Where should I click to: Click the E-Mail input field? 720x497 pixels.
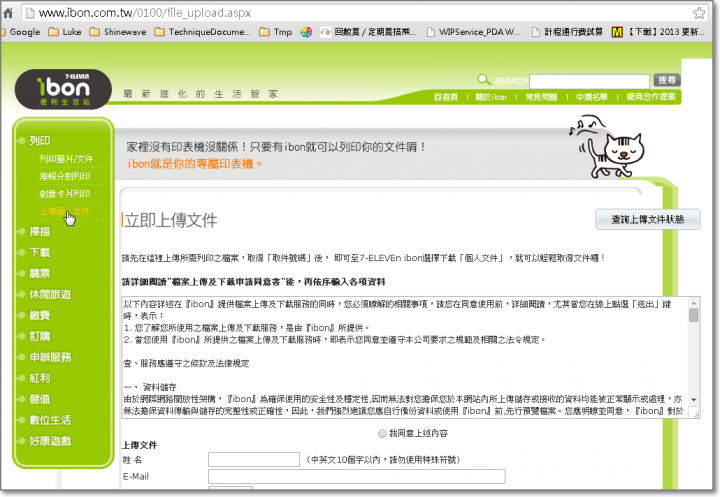[x=357, y=477]
